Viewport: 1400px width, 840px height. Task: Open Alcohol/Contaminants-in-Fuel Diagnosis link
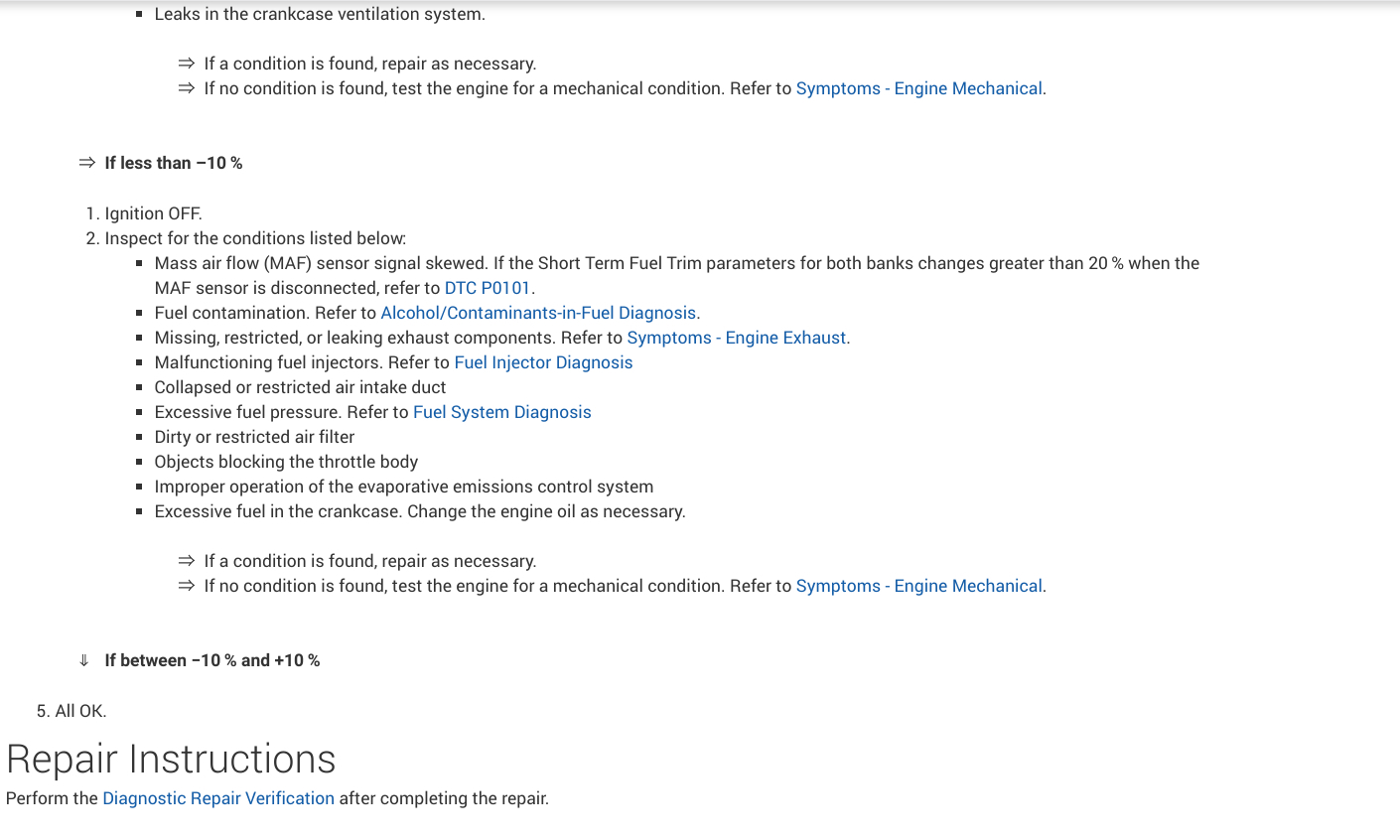pyautogui.click(x=538, y=313)
